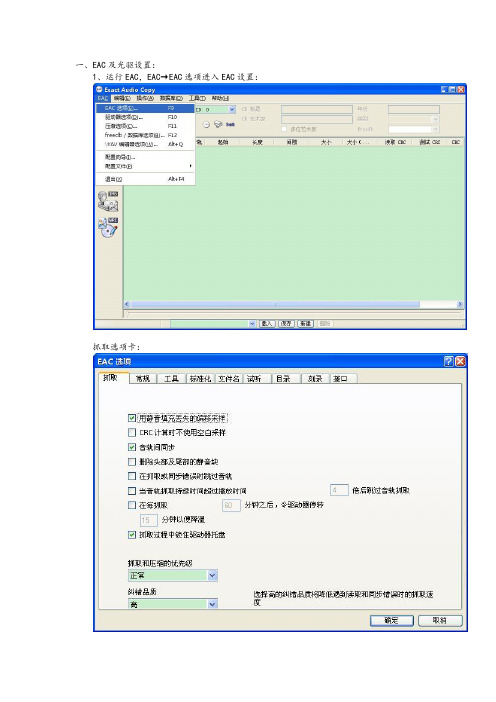Click the 保存 button in EAC bottom bar
Viewport: 496px width, 702px height.
(x=286, y=323)
